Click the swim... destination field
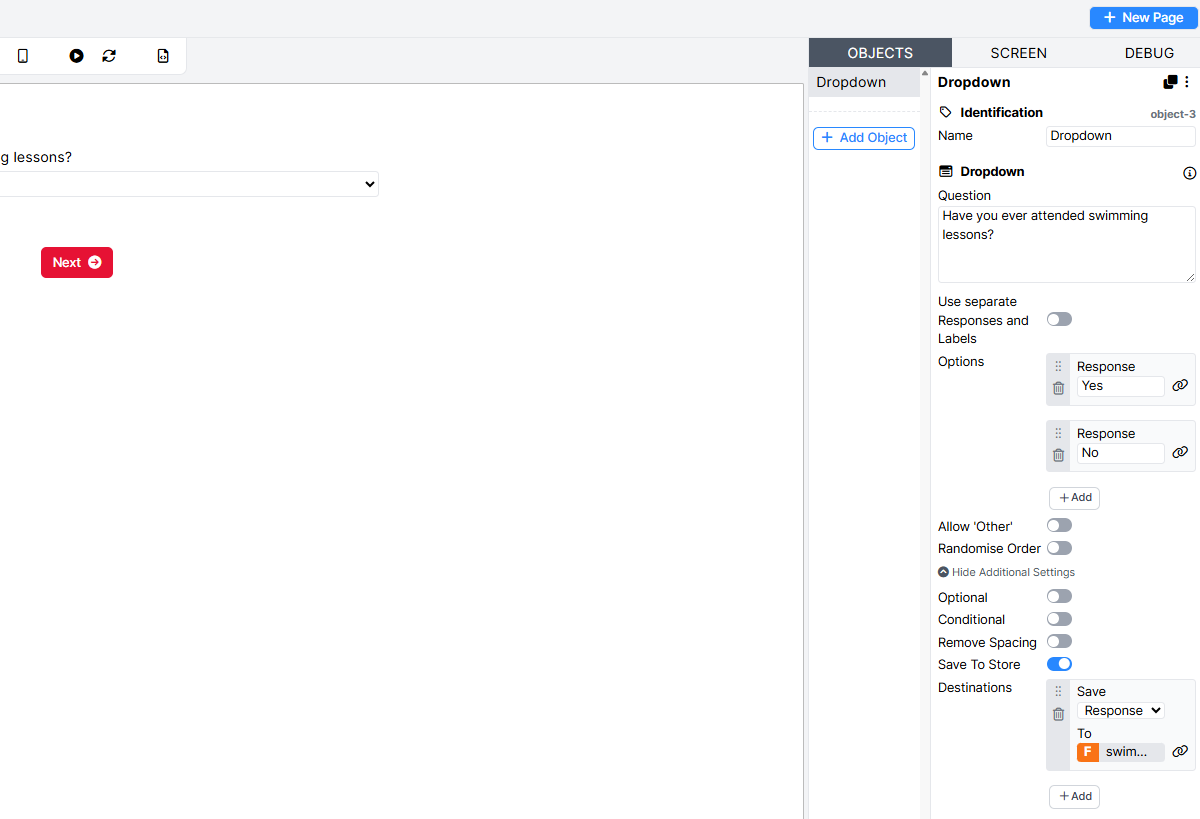1200x819 pixels. [x=1132, y=752]
